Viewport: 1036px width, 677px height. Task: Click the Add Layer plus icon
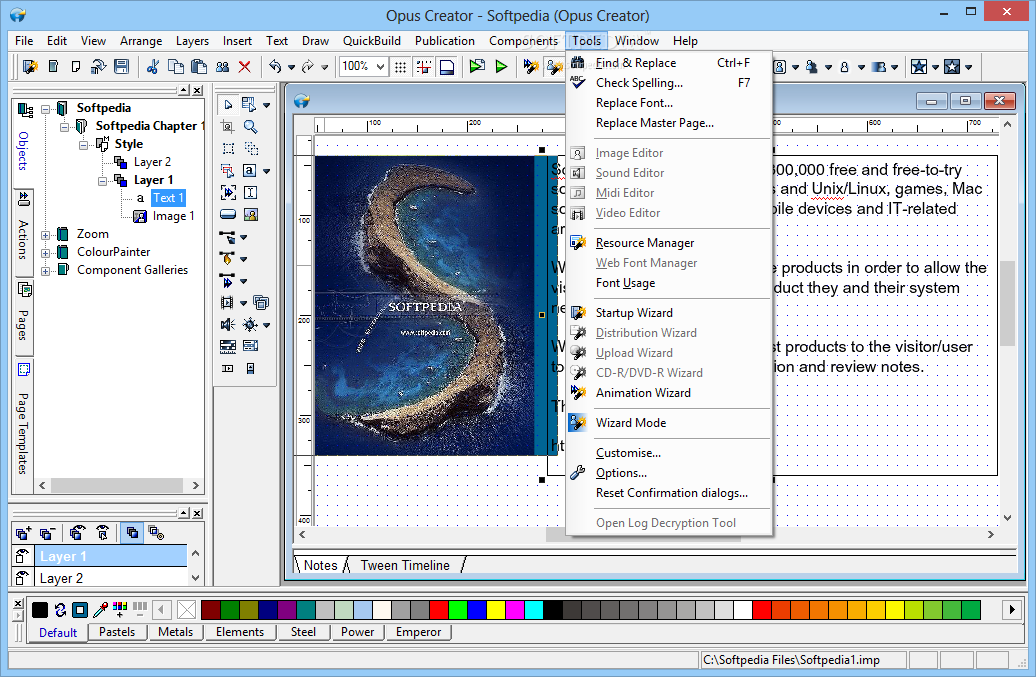click(24, 533)
